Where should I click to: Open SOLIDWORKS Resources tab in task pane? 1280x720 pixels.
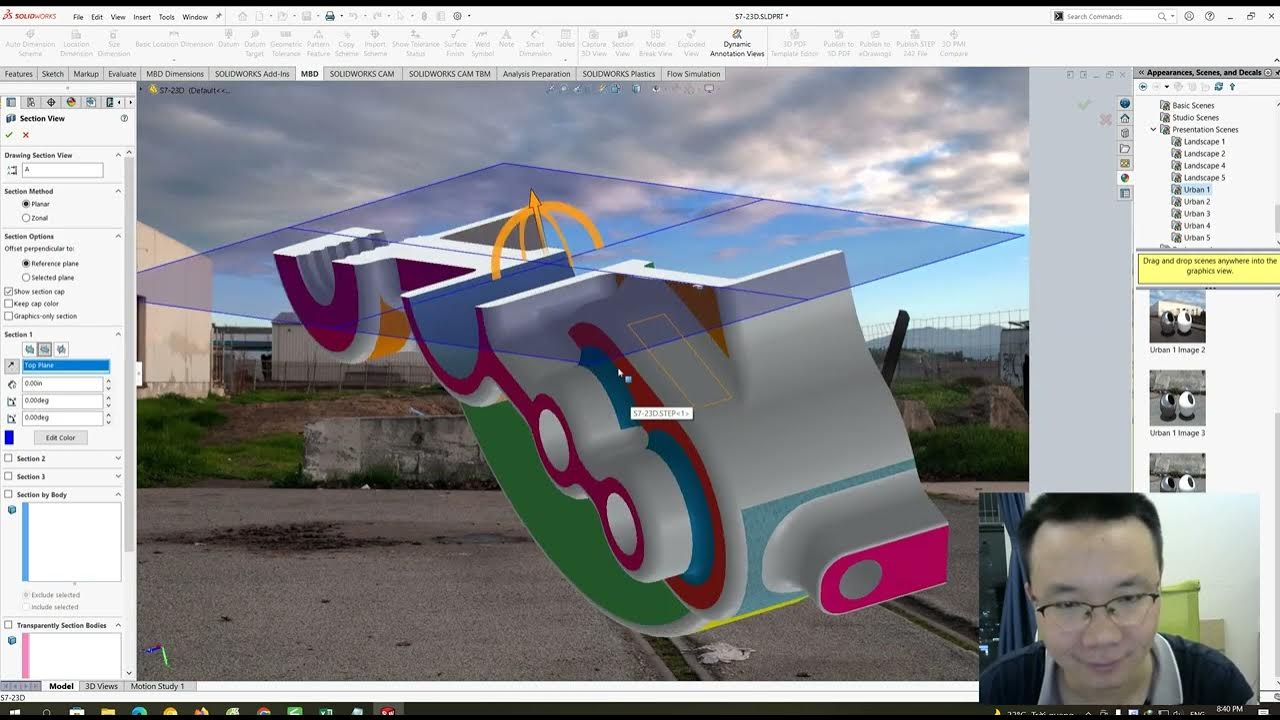1125,103
